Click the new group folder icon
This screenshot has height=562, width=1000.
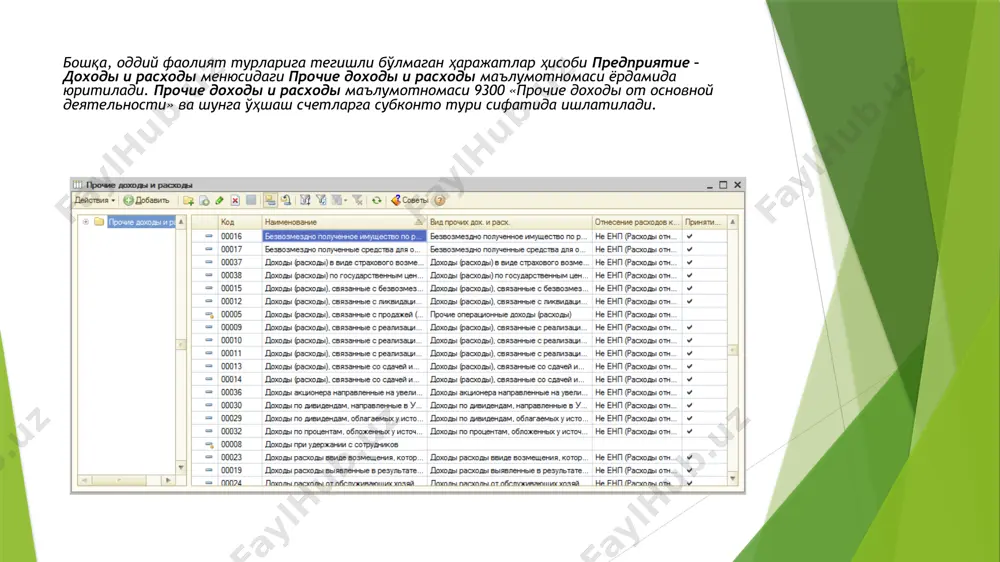click(188, 200)
